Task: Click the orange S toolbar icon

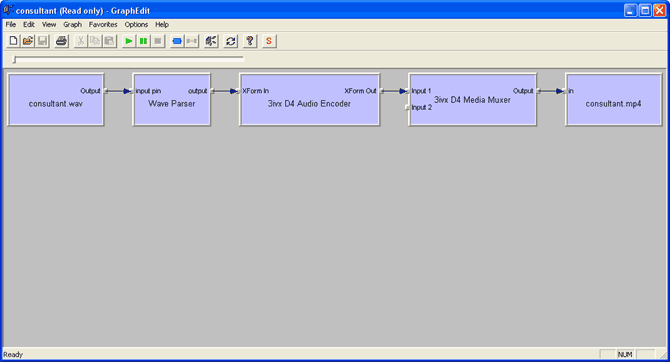Action: pos(269,41)
